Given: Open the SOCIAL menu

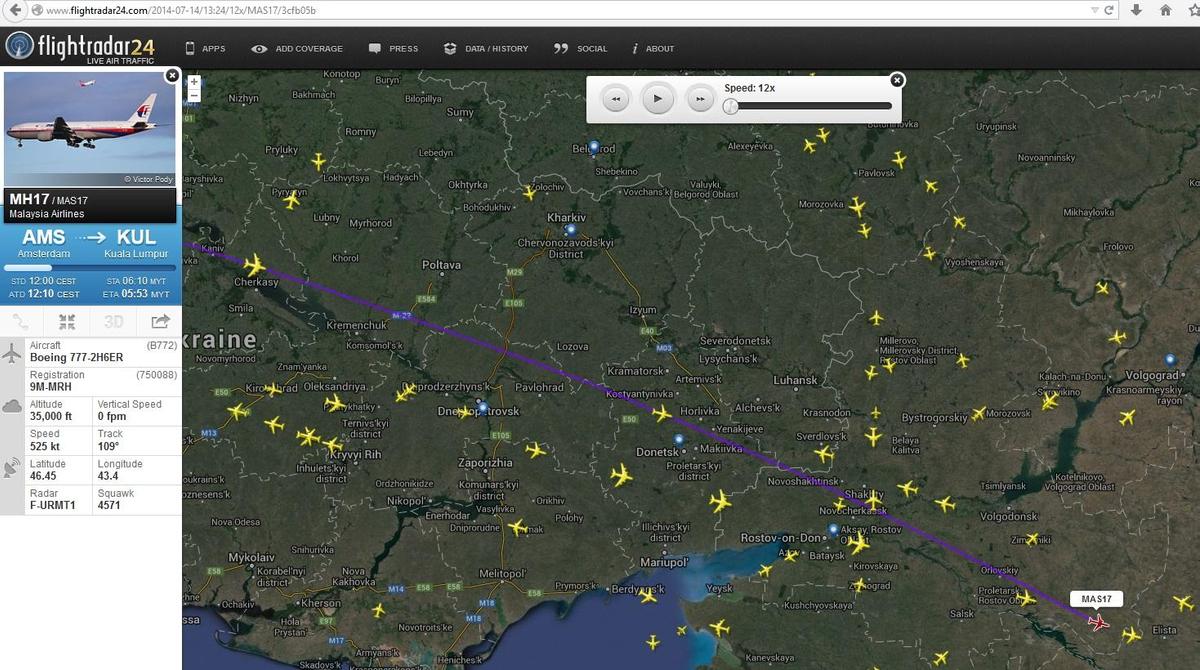Looking at the screenshot, I should click(x=581, y=48).
